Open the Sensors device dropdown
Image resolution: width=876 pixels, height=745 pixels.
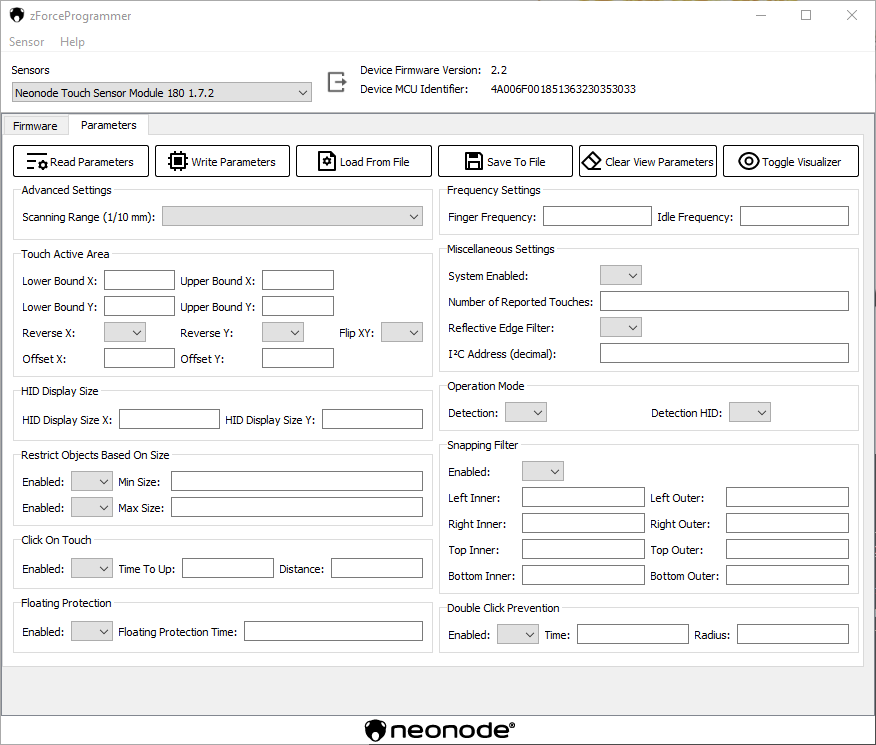point(162,93)
